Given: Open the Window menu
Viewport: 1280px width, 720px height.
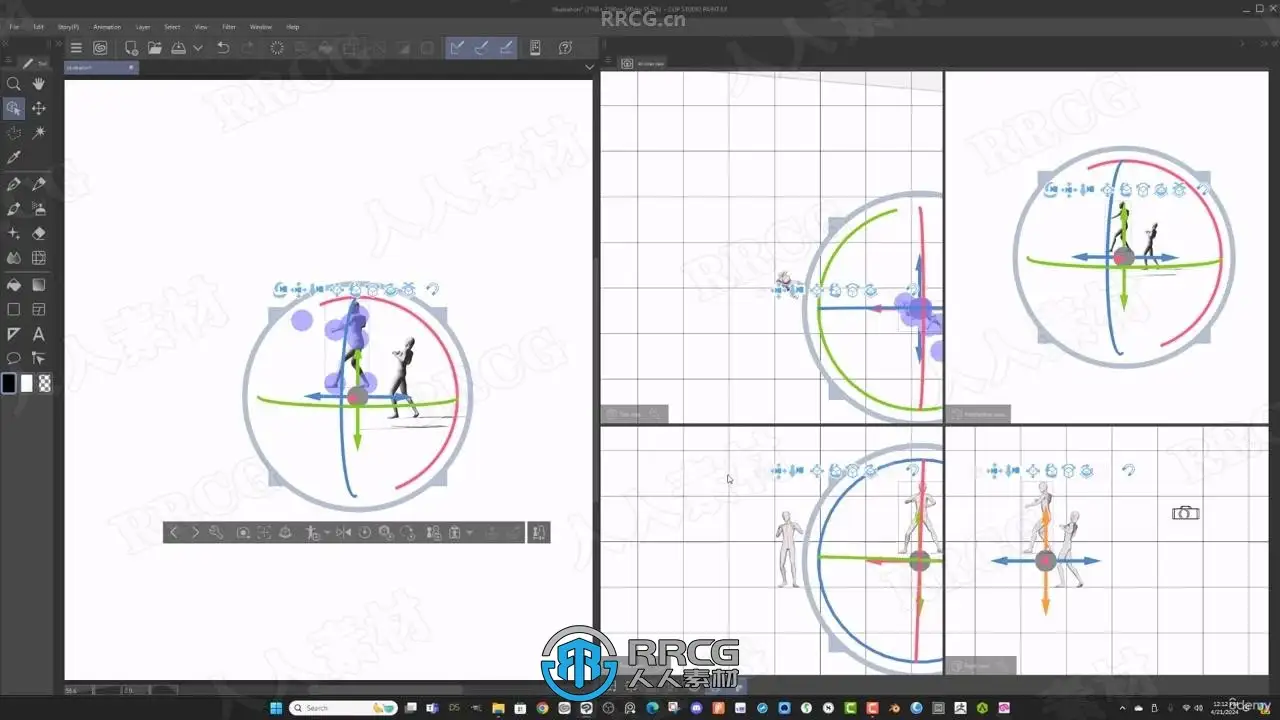Looking at the screenshot, I should coord(260,27).
